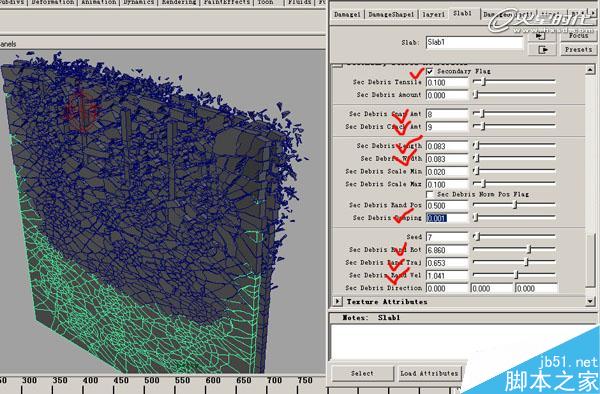Click the Sec Debris Amount slider
600x394 pixels.
514,94
